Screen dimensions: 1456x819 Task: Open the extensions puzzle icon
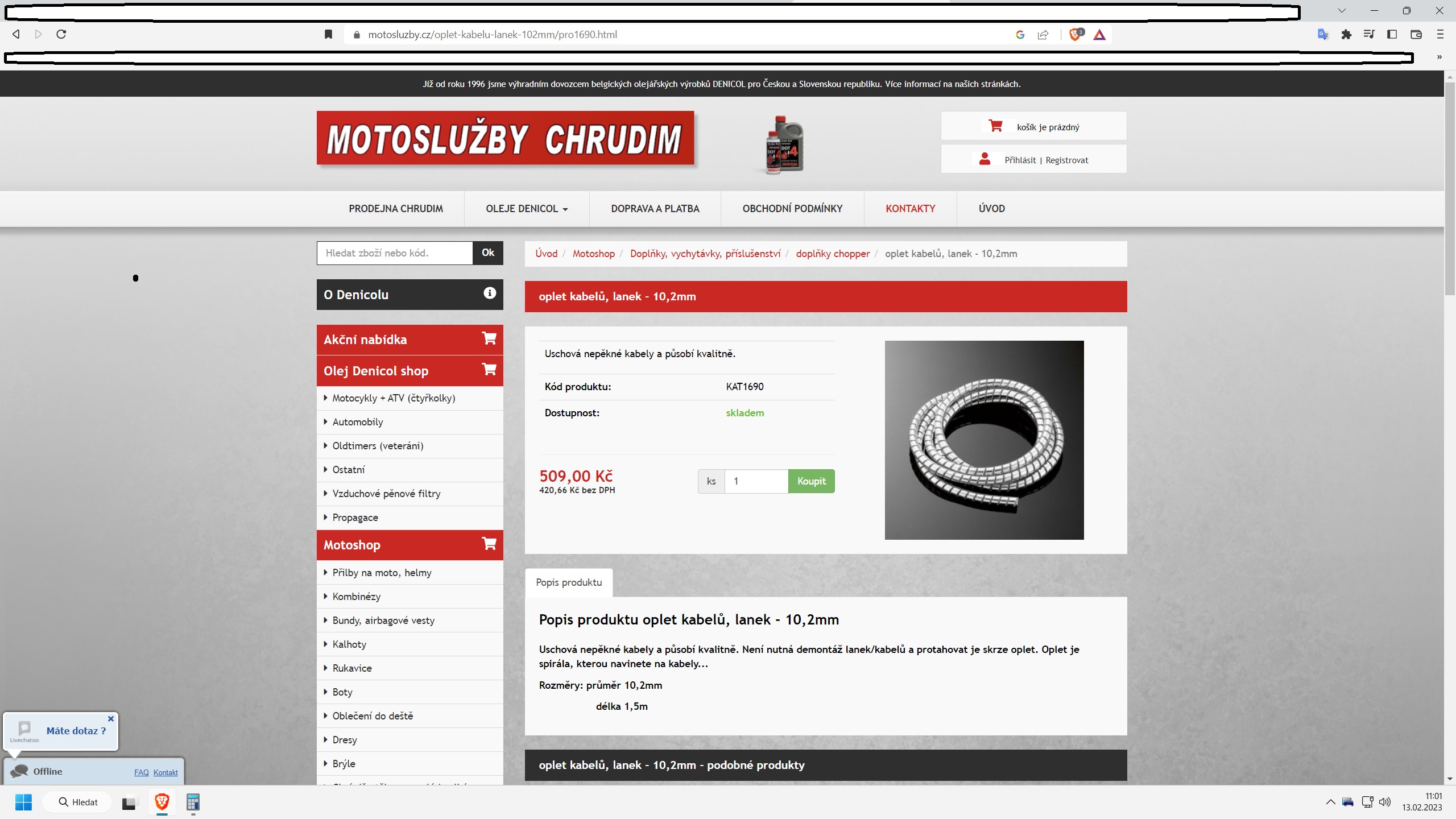coord(1346,35)
